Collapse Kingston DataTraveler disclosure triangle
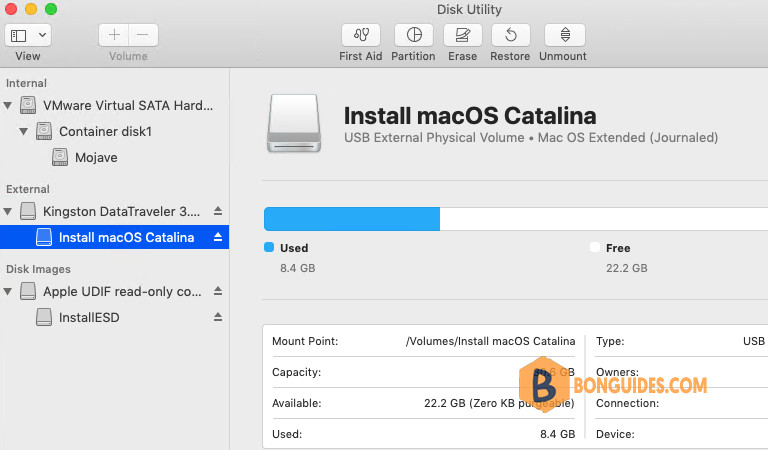 pyautogui.click(x=8, y=212)
